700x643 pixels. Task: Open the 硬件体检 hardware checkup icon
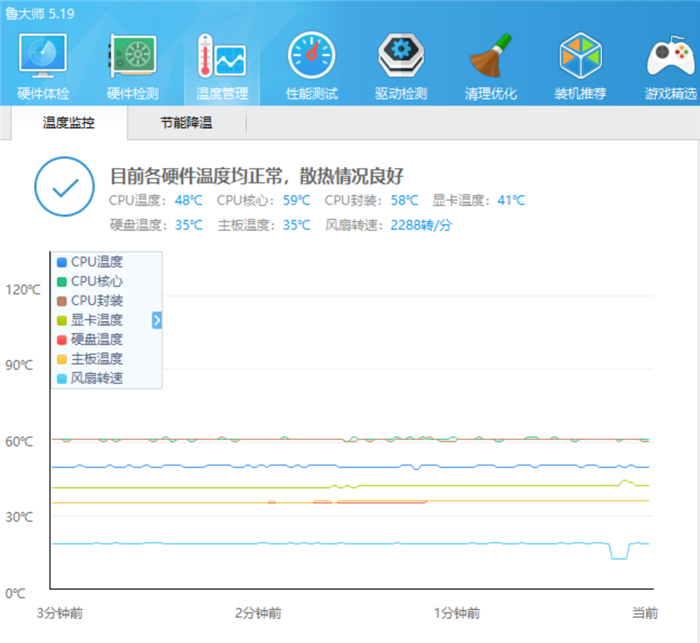[x=43, y=57]
